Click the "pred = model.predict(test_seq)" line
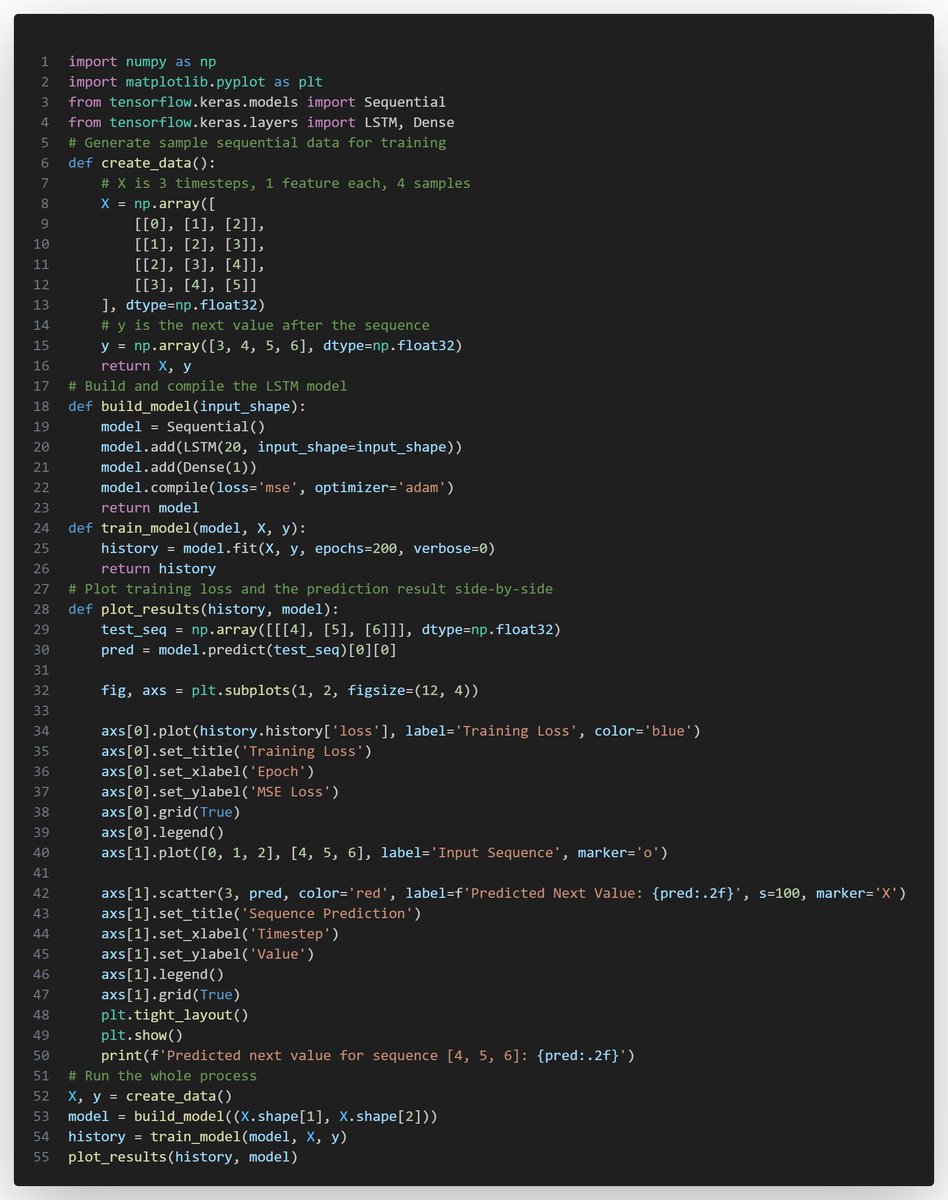Screen dimensions: 948x1200 [x=248, y=649]
